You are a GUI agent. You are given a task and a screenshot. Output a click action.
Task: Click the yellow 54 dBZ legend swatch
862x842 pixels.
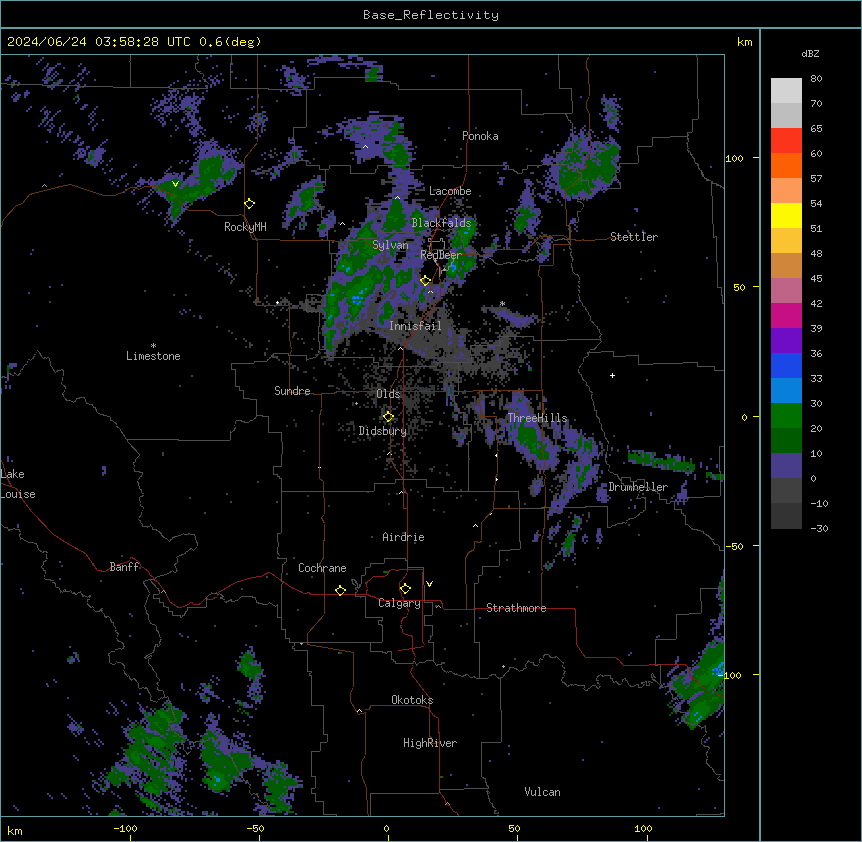click(786, 215)
